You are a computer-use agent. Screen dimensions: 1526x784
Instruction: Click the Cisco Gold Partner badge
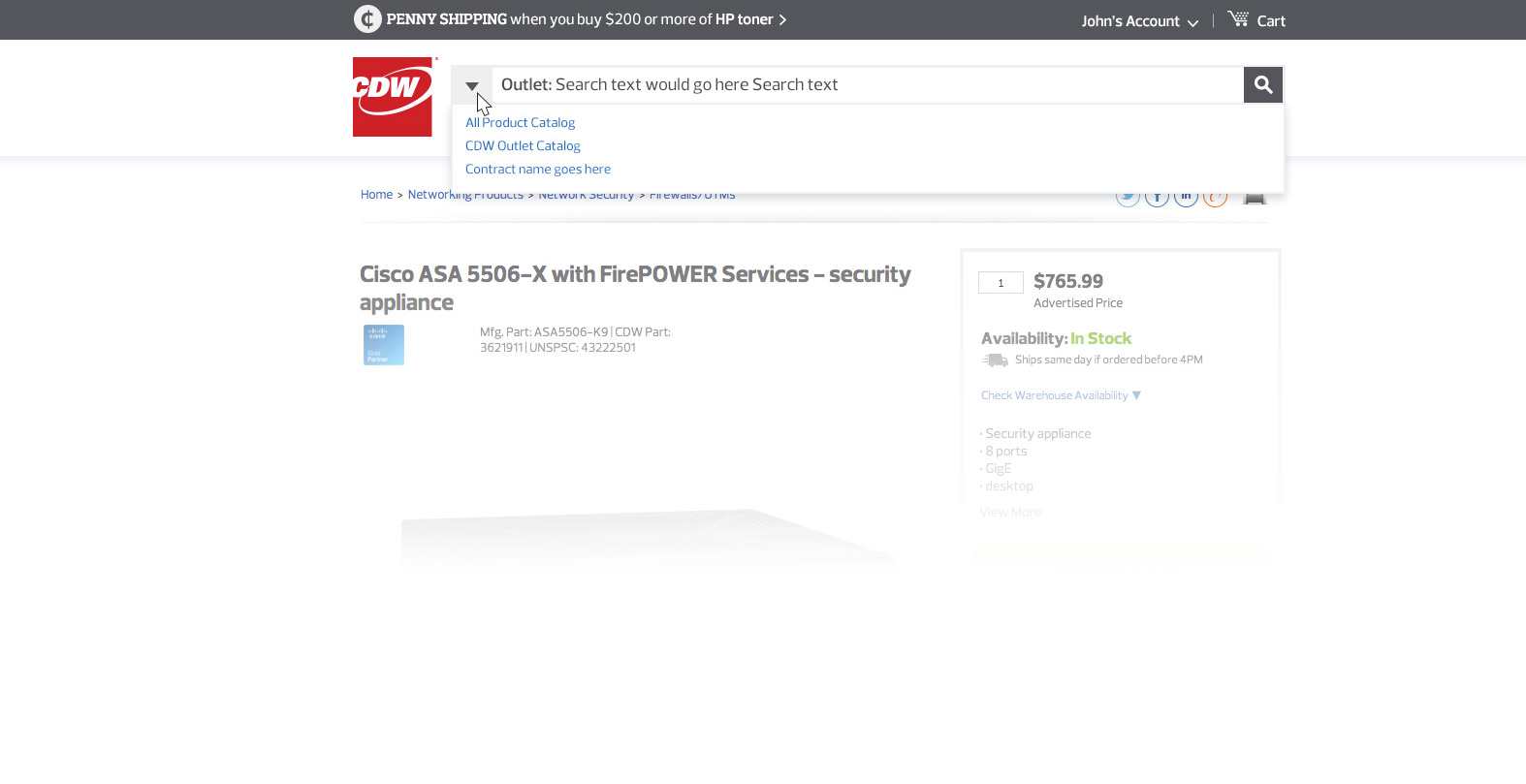pyautogui.click(x=384, y=345)
